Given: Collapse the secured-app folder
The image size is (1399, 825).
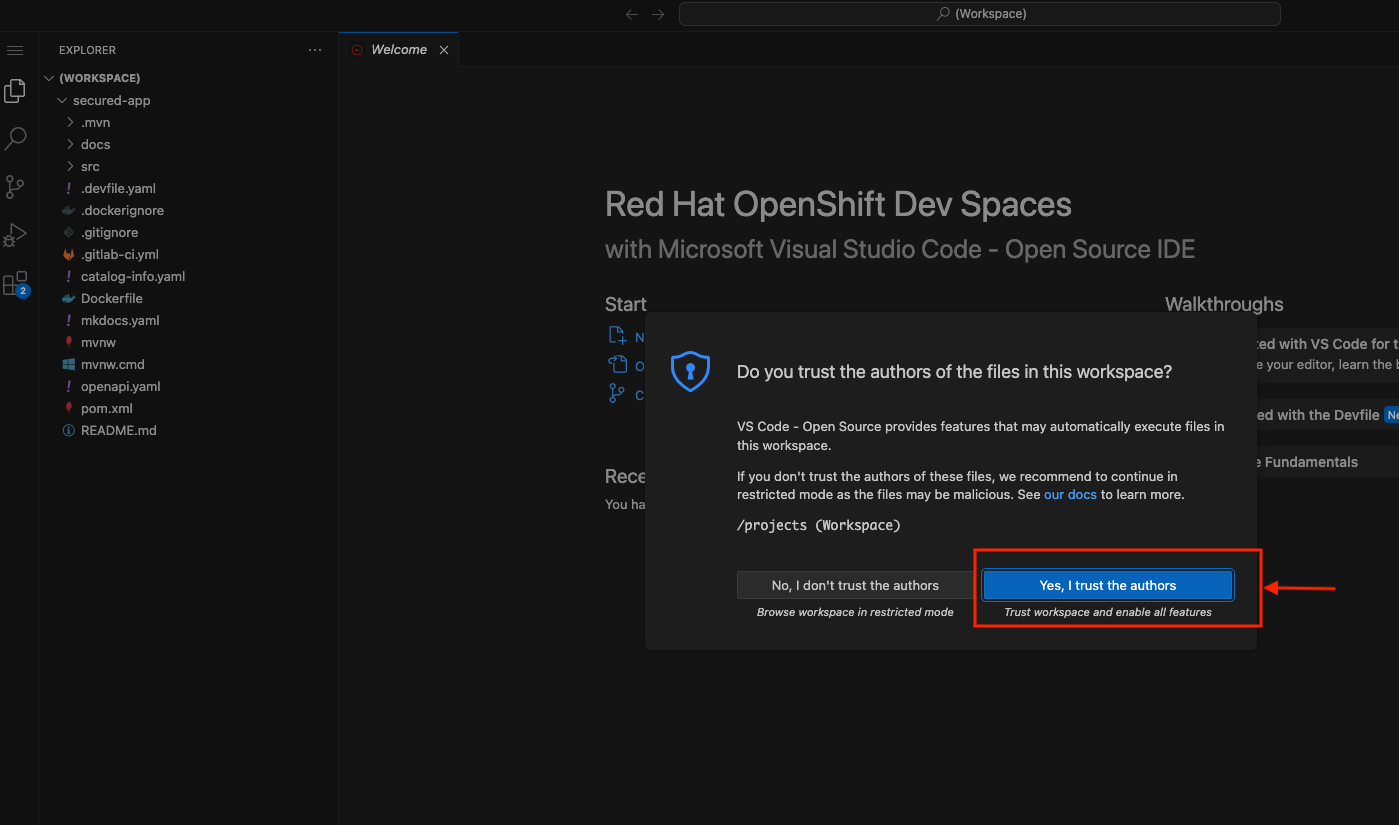Looking at the screenshot, I should pos(111,101).
